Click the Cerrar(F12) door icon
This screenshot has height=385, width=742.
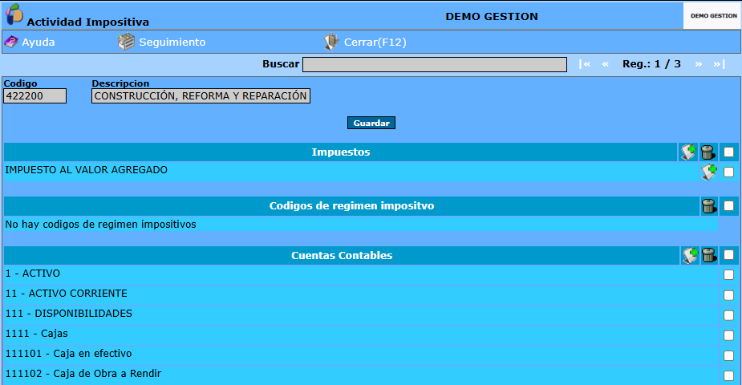click(x=331, y=42)
